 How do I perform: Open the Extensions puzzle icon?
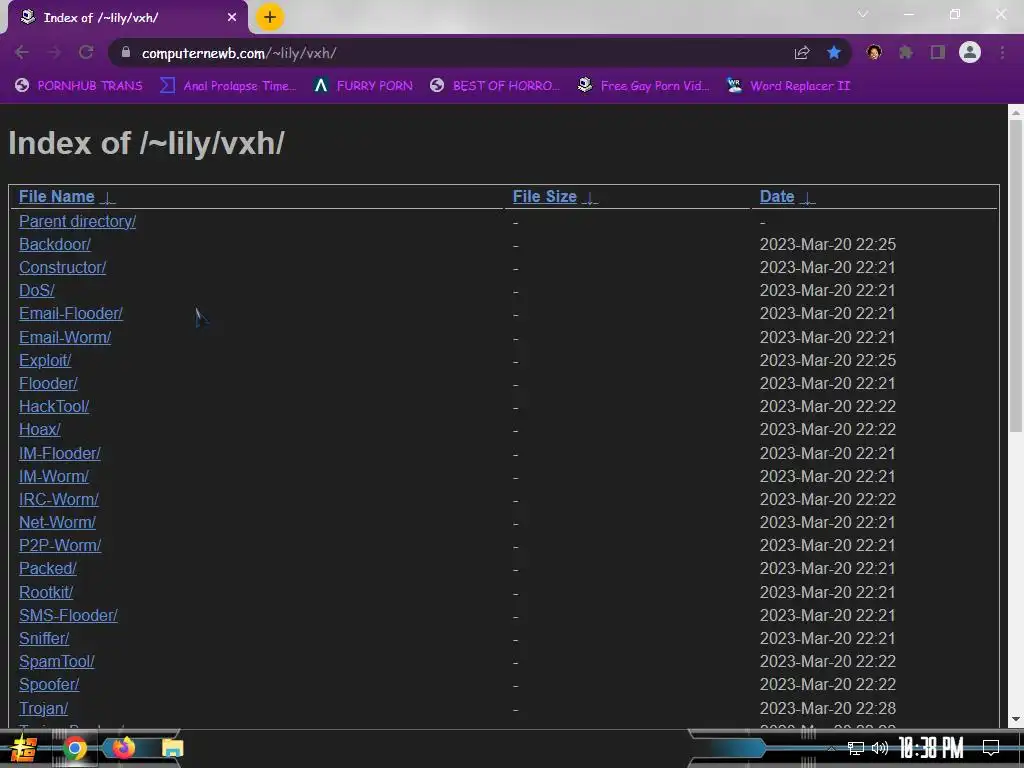point(906,52)
